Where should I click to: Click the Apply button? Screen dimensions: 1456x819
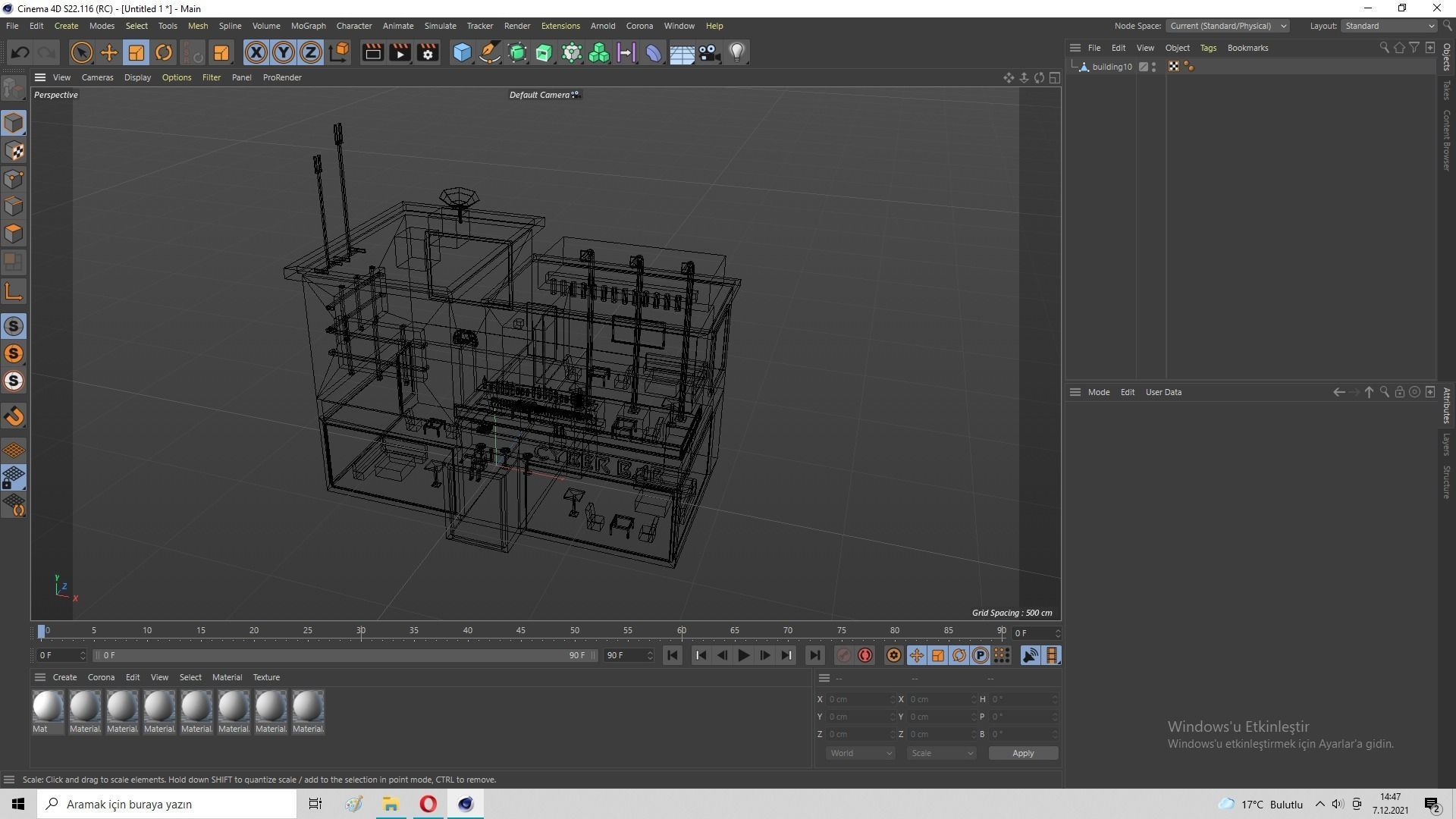(1023, 753)
